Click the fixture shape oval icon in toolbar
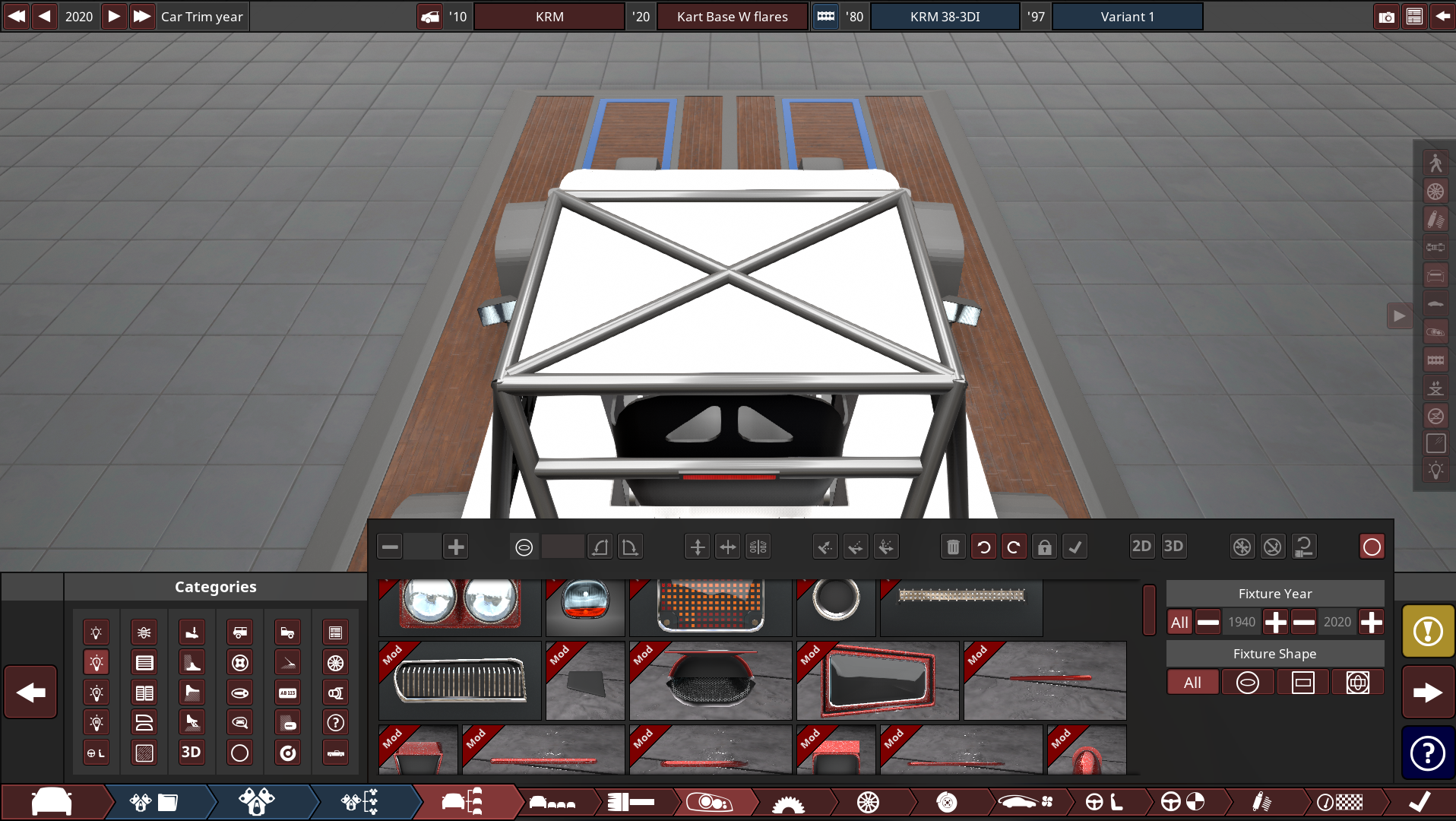1456x821 pixels. [524, 547]
